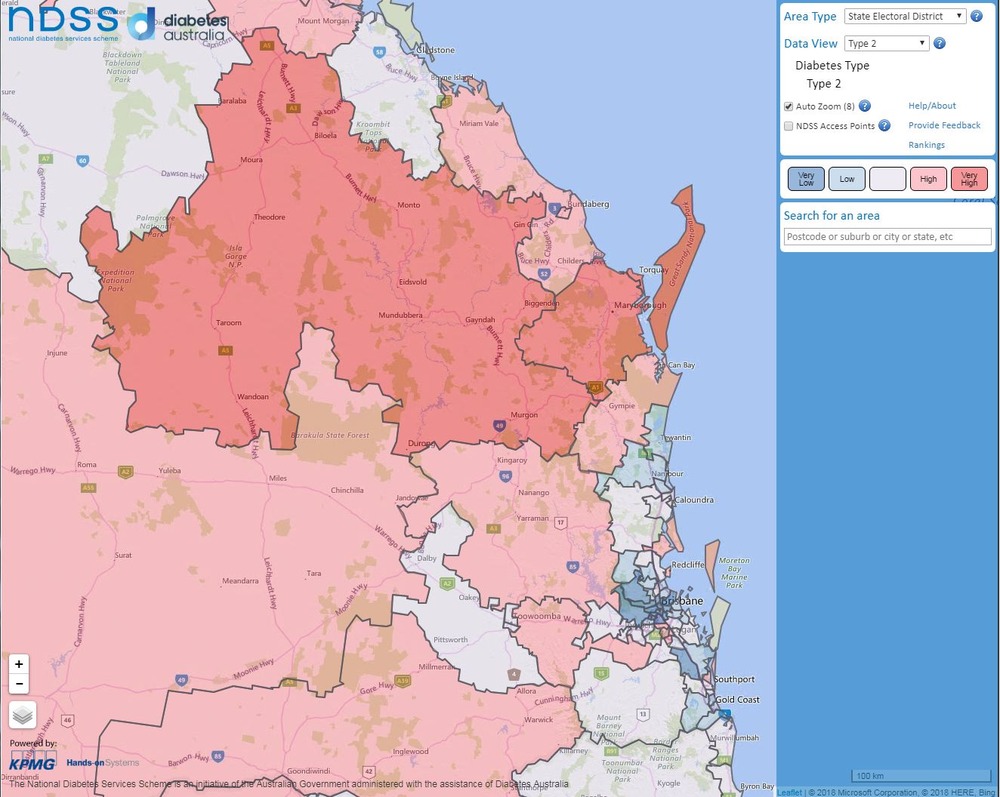Select the Very Low legend swatch
This screenshot has width=1000, height=797.
[806, 179]
